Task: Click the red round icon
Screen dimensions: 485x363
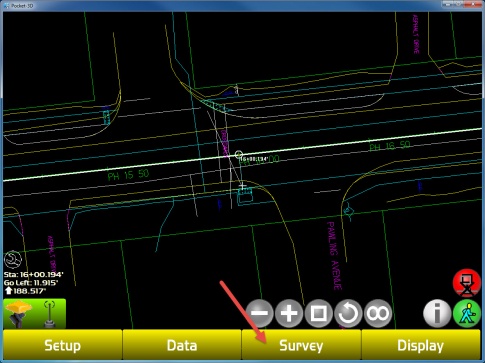Action: coord(467,283)
